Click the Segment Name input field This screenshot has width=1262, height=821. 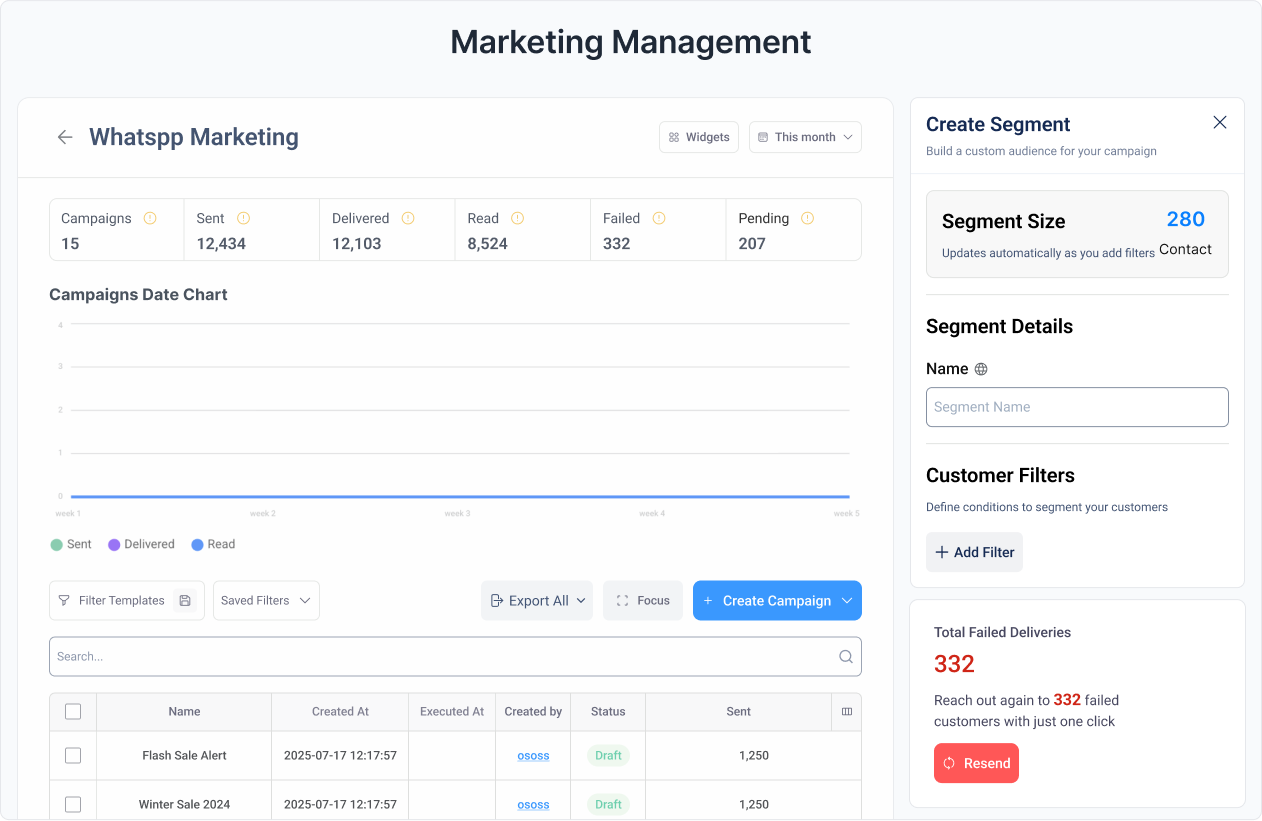click(x=1077, y=407)
